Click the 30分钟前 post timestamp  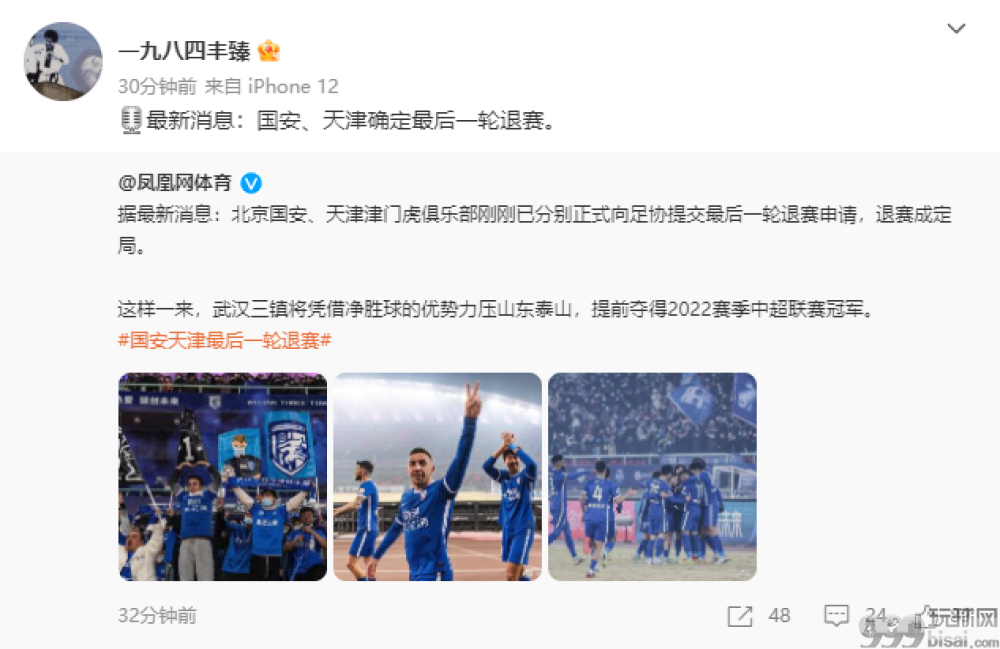(x=158, y=86)
